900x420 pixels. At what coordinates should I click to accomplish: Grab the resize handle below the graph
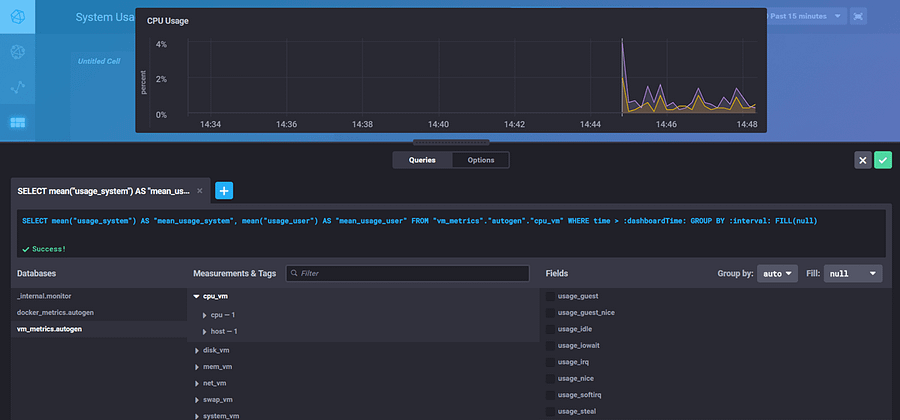450,142
